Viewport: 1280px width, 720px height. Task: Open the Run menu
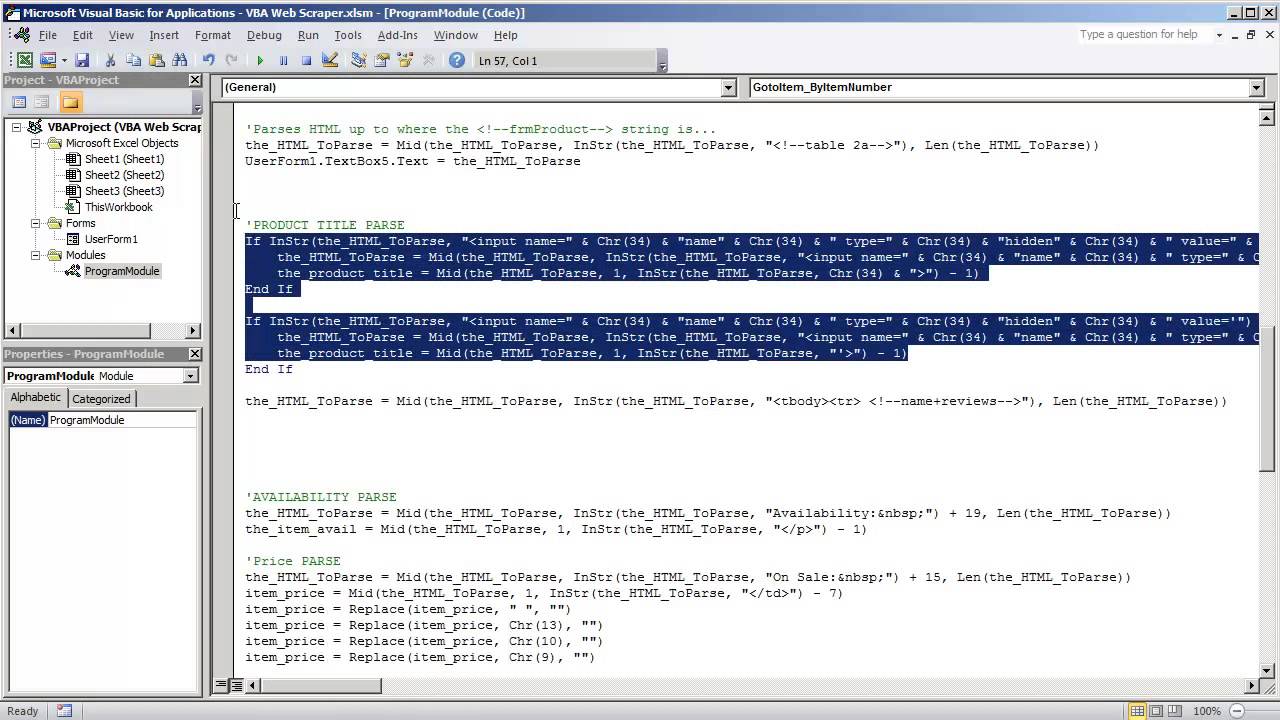point(308,35)
